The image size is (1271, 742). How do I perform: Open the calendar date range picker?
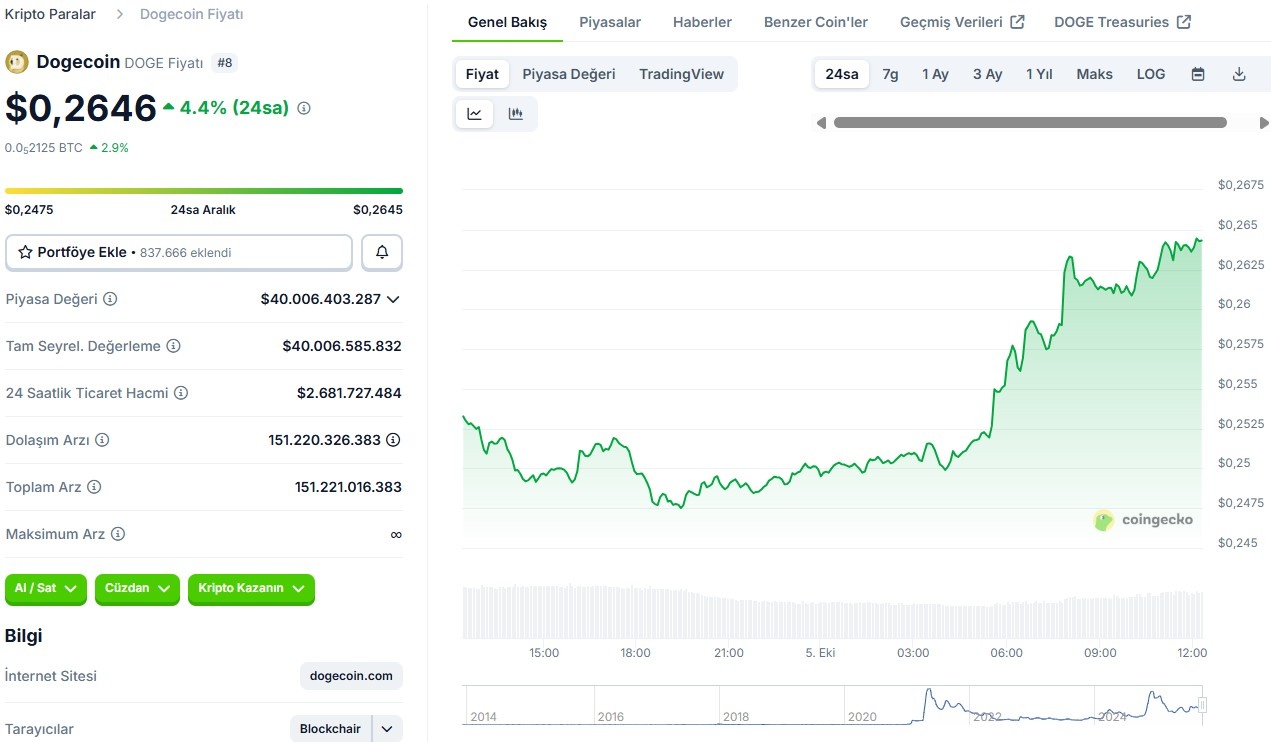(1198, 74)
